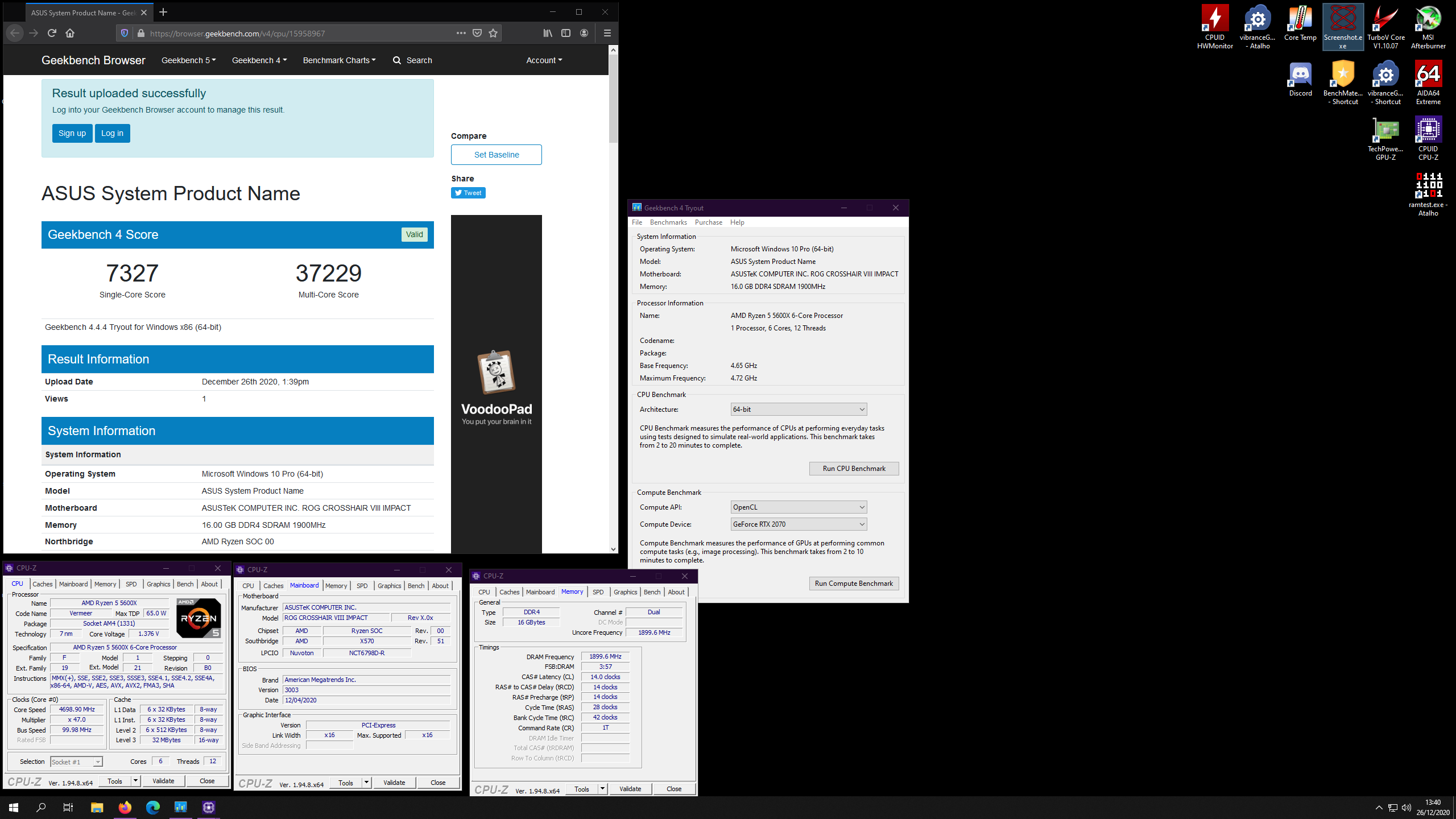Open Firefox account icon in toolbar
This screenshot has width=1456, height=819.
pyautogui.click(x=584, y=33)
